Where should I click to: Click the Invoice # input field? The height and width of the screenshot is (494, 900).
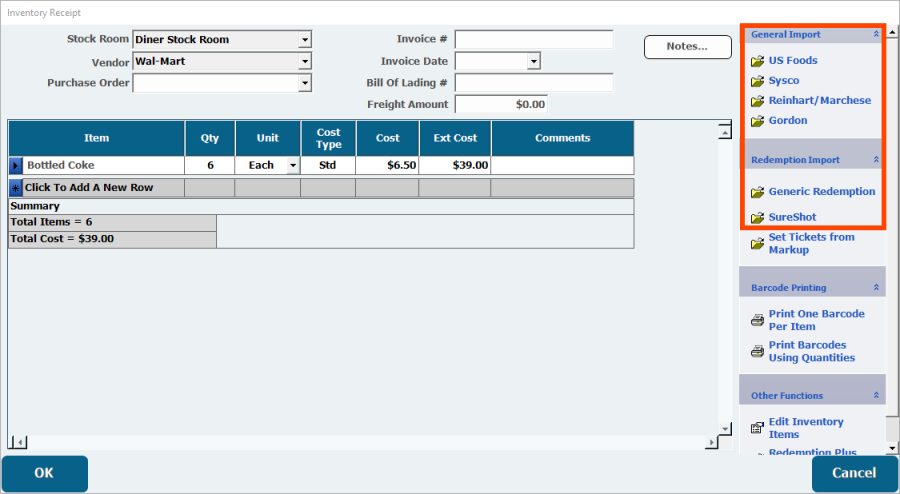(x=533, y=40)
